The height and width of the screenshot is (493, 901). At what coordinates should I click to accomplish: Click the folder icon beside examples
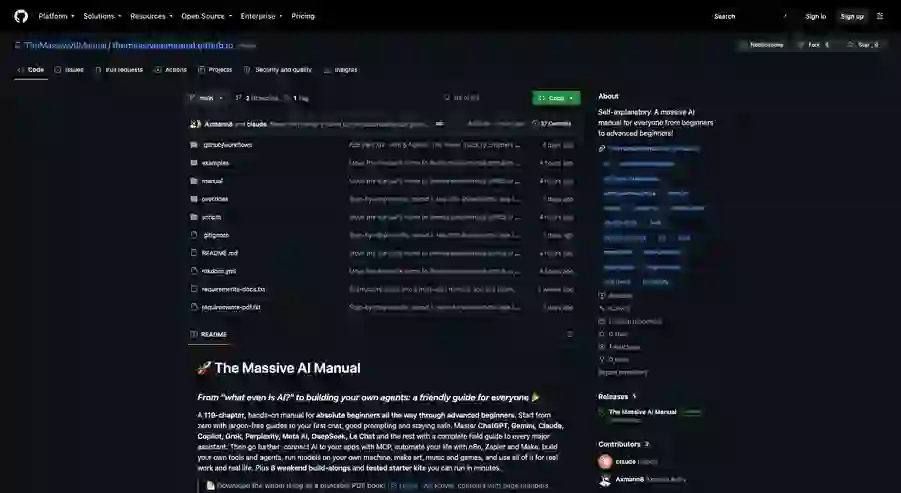click(x=194, y=163)
